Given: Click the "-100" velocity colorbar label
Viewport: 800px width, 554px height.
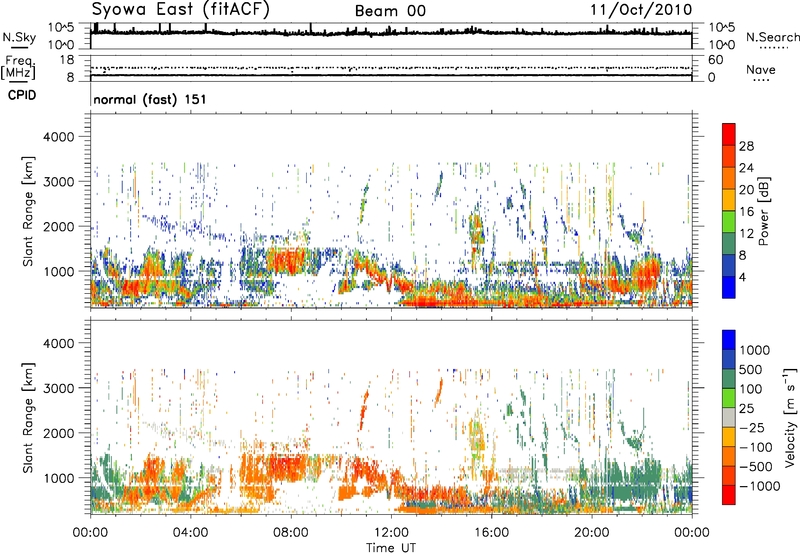Looking at the screenshot, I should pyautogui.click(x=756, y=447).
